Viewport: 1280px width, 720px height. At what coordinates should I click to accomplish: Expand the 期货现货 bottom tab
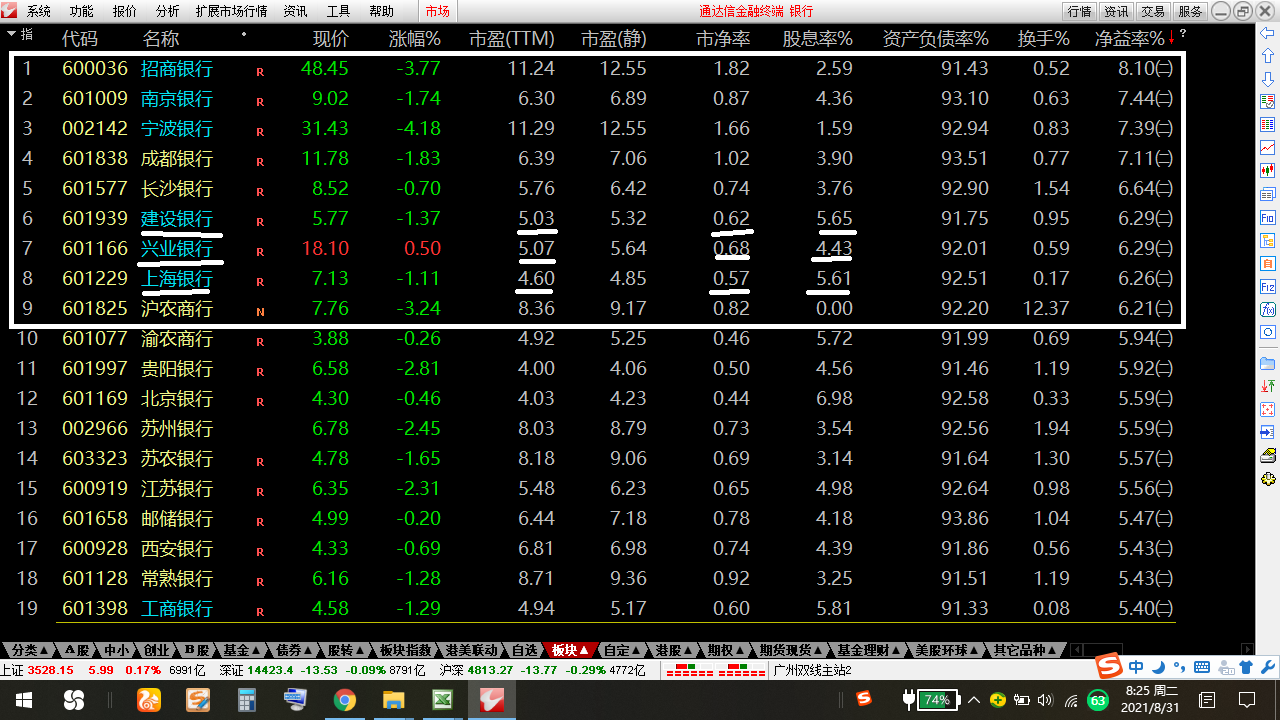click(x=790, y=650)
